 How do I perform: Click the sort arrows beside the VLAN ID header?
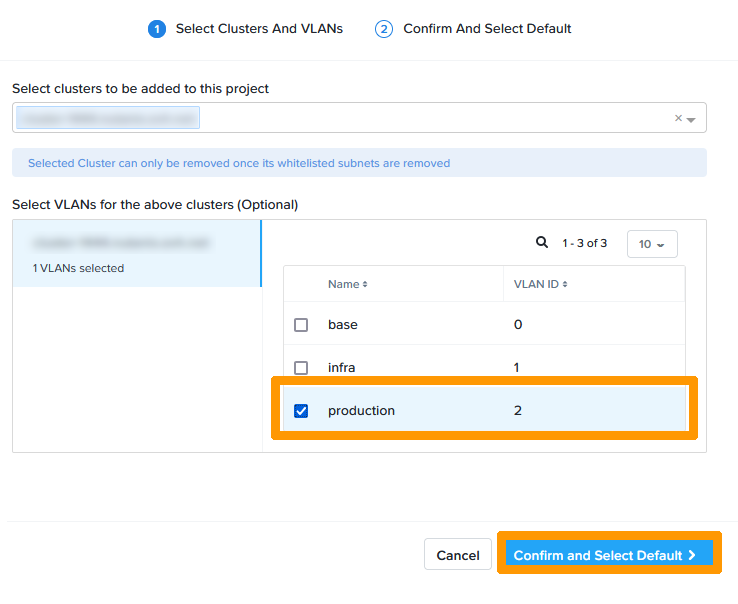(x=565, y=285)
